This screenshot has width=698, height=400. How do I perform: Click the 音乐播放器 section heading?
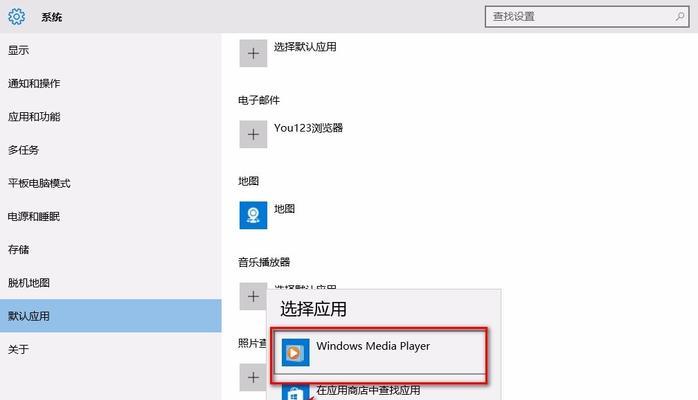264,262
